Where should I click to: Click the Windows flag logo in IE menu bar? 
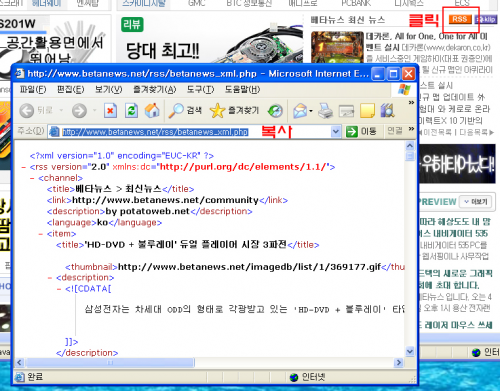tap(405, 89)
